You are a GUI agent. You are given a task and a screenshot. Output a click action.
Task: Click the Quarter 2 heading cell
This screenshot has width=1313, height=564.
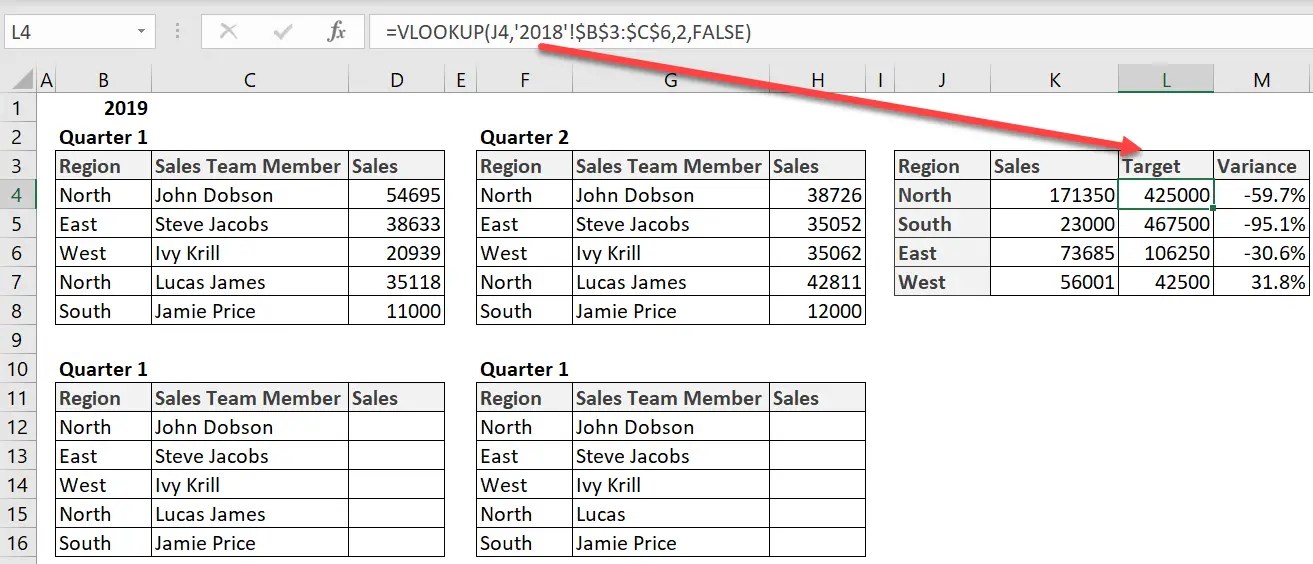pyautogui.click(x=525, y=137)
